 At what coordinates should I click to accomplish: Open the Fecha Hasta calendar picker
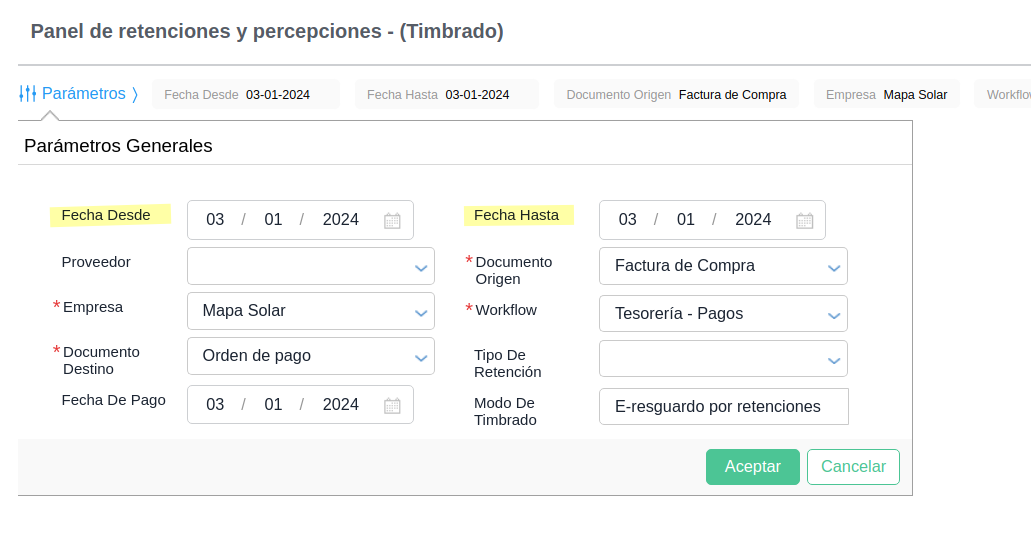click(x=804, y=220)
